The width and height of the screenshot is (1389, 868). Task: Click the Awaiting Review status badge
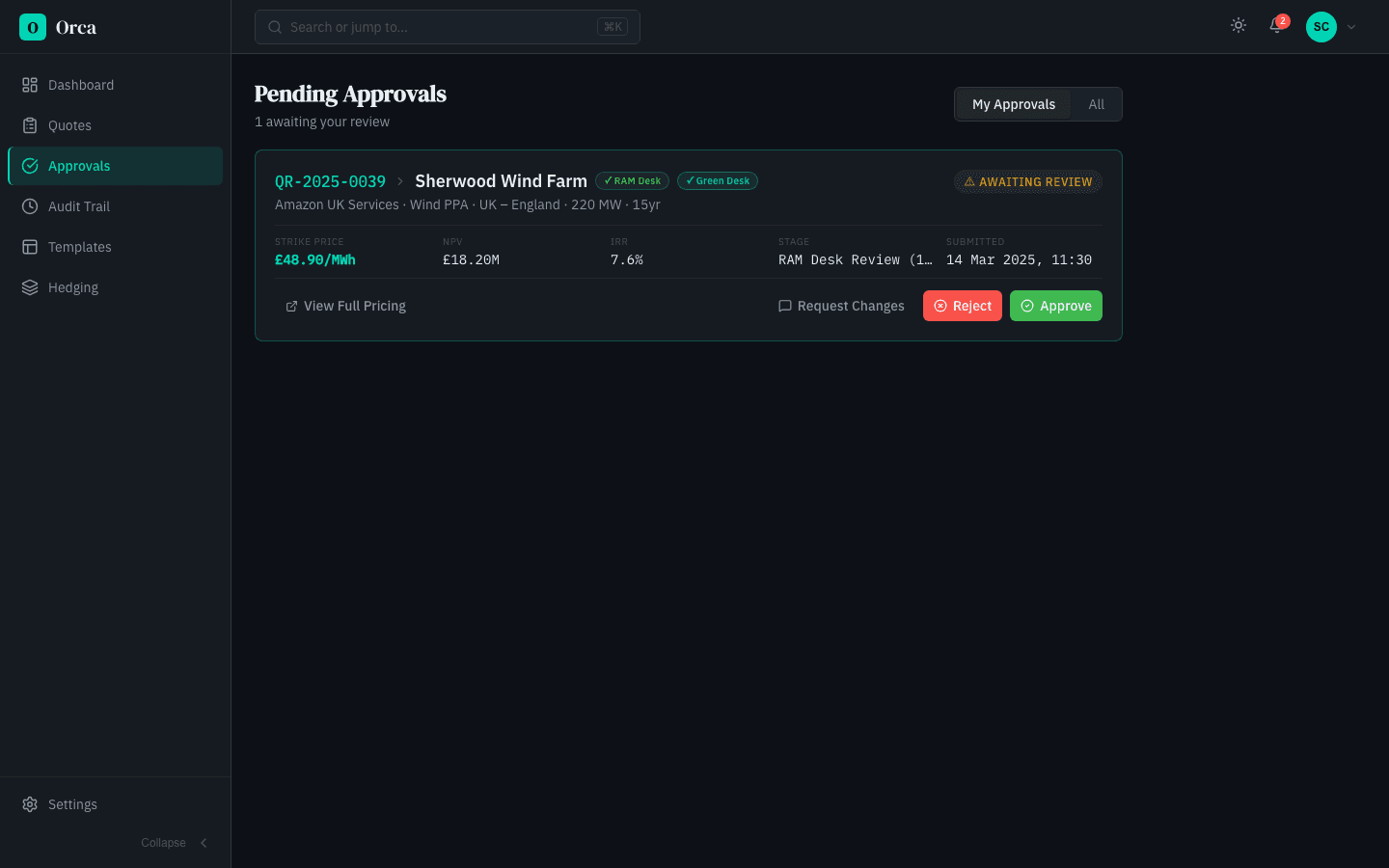pyautogui.click(x=1028, y=181)
